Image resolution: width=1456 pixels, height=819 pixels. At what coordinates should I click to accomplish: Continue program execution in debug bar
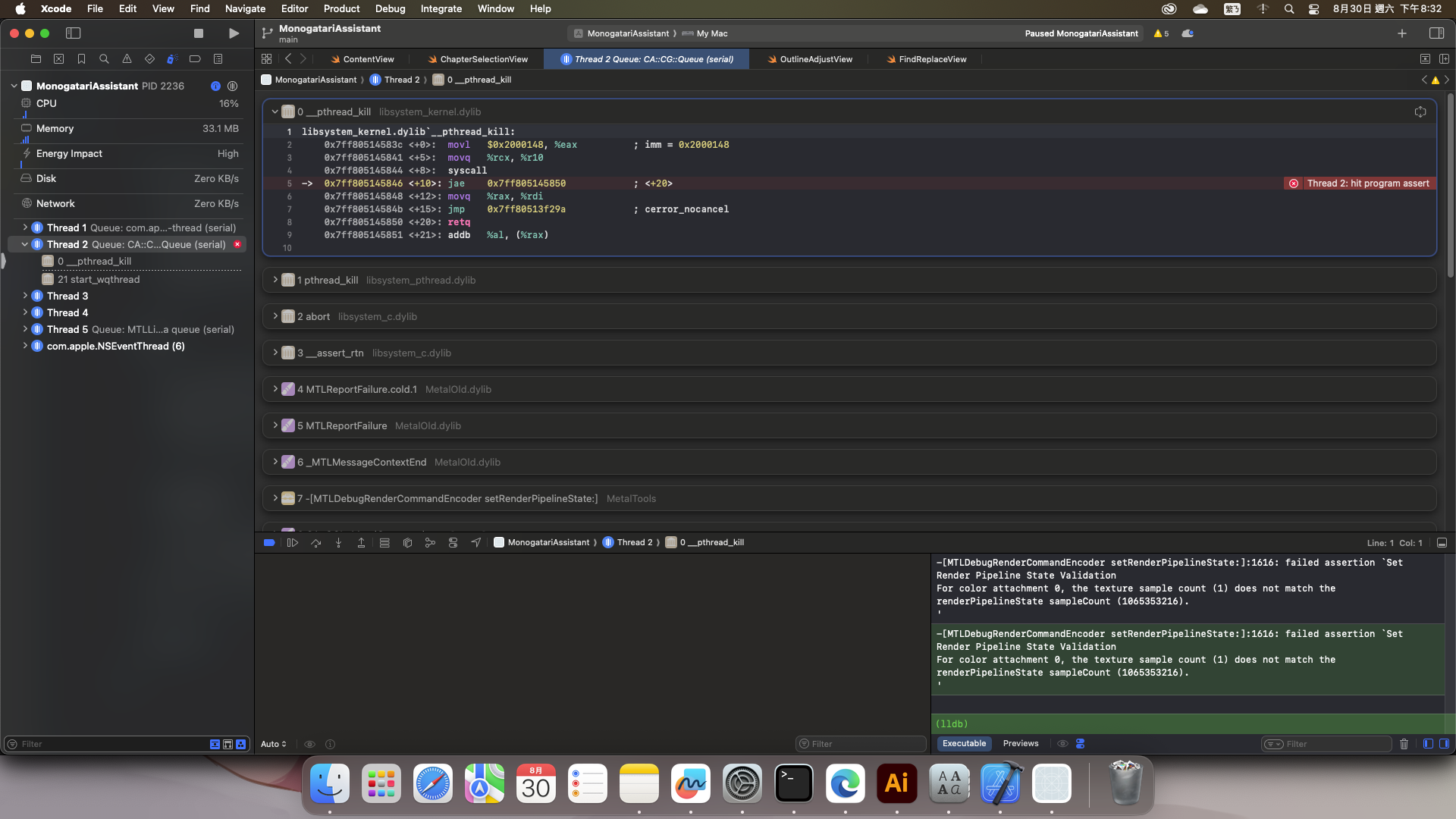(293, 542)
